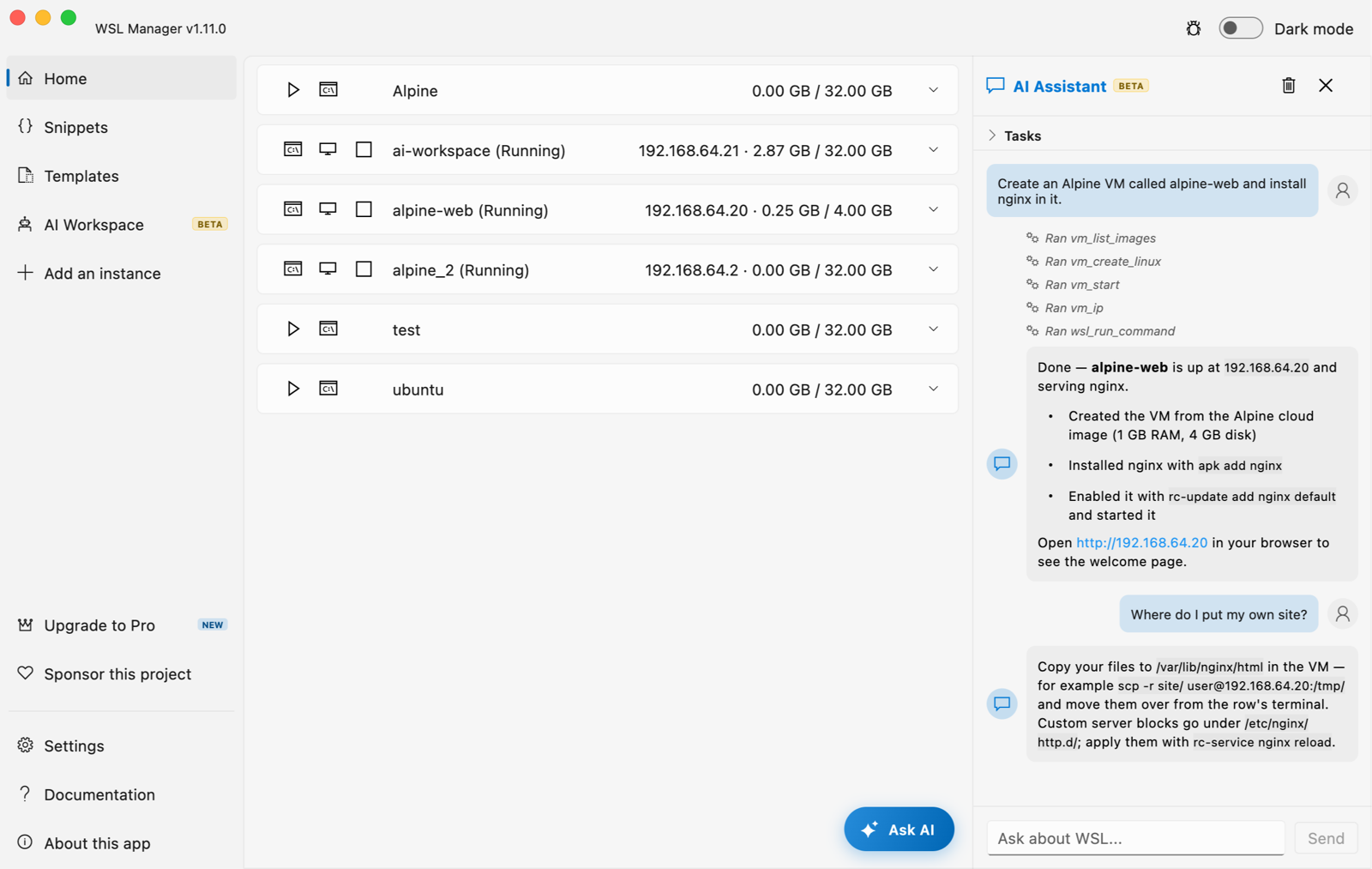
Task: Open terminal for alpine_2 instance
Action: pyautogui.click(x=292, y=269)
